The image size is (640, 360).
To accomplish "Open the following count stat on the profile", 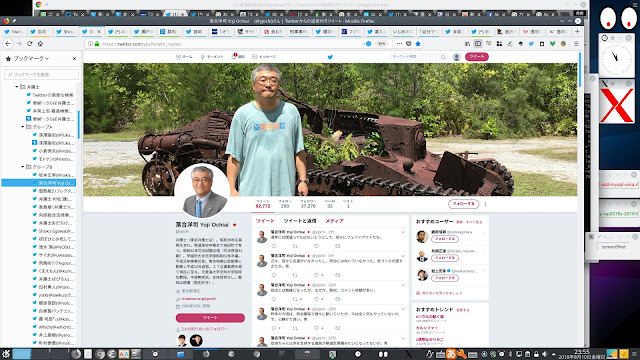I will [285, 204].
